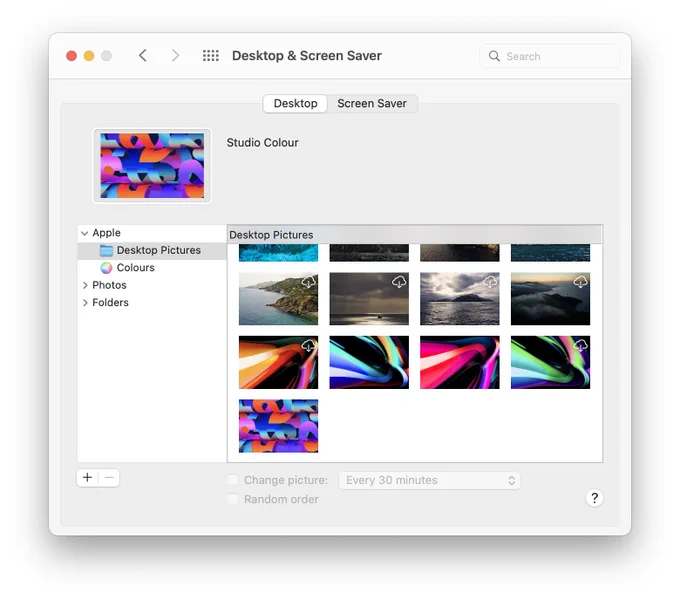This screenshot has width=680, height=600.
Task: Switch to the Screen Saver tab
Action: (x=372, y=104)
